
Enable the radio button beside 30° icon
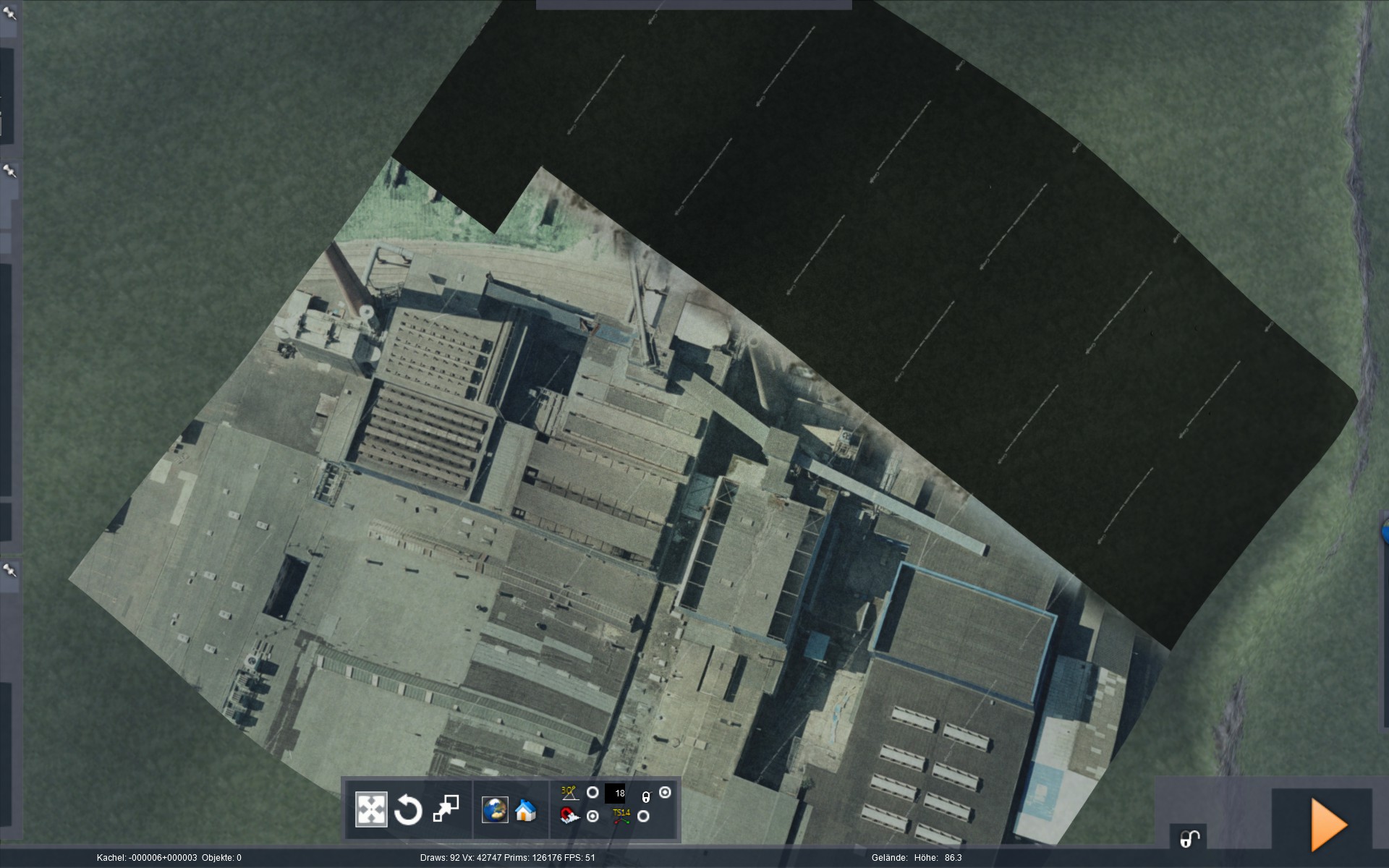tap(592, 793)
